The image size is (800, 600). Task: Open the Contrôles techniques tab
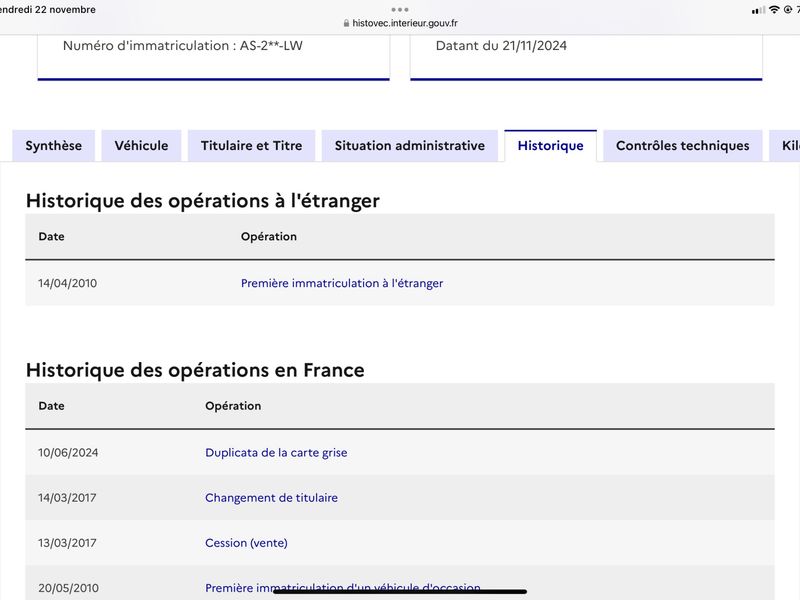683,146
